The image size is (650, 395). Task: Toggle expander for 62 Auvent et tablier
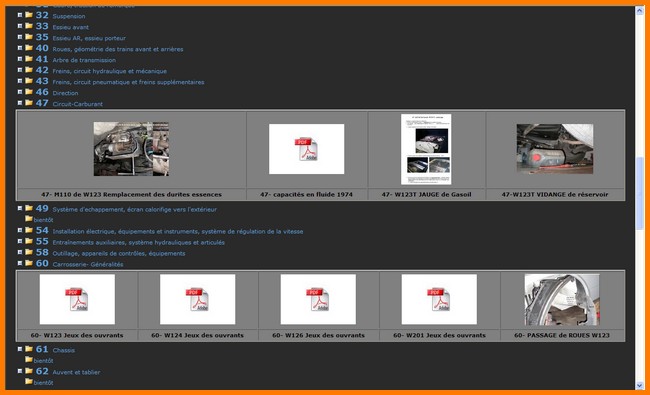click(x=19, y=371)
